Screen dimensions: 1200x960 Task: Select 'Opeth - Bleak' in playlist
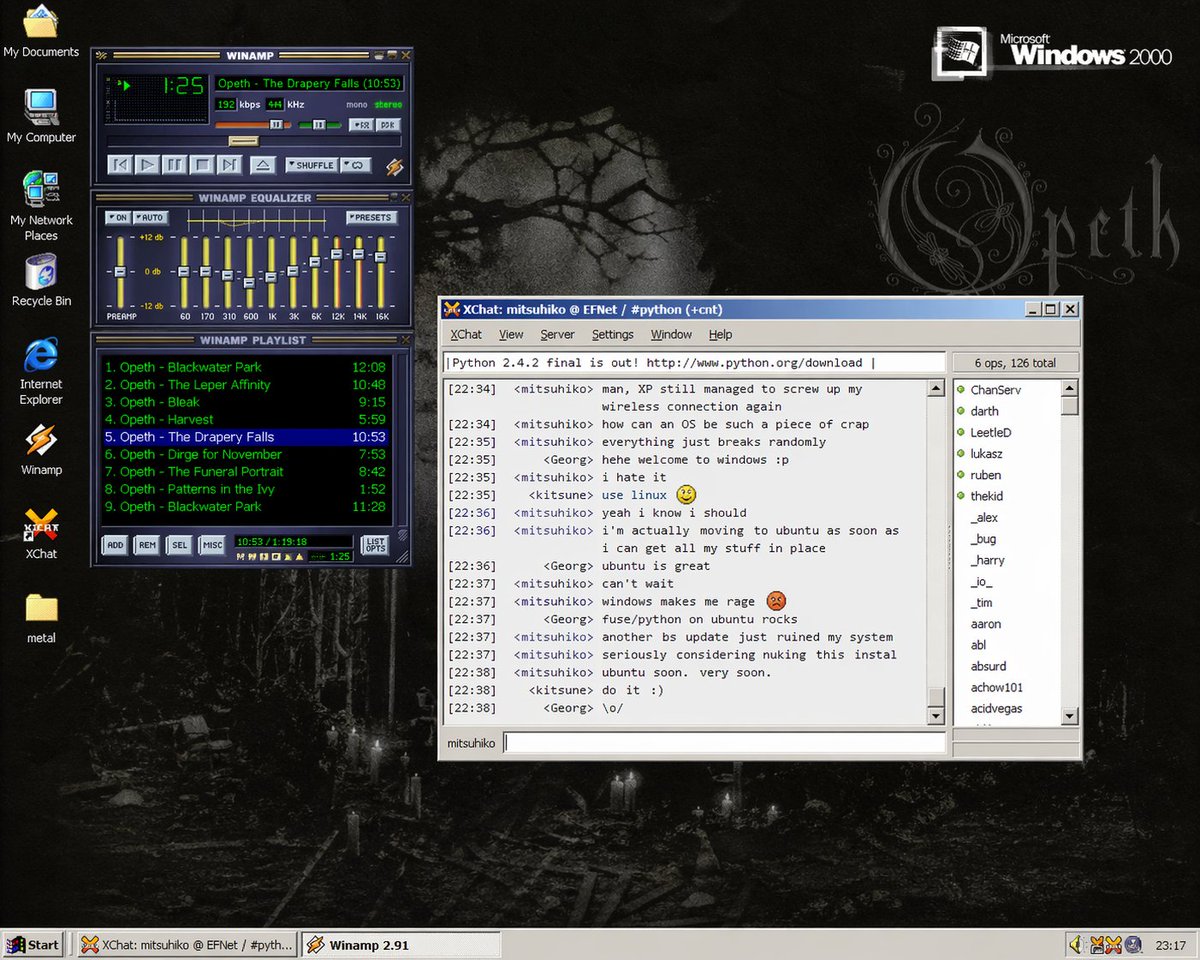click(x=245, y=402)
